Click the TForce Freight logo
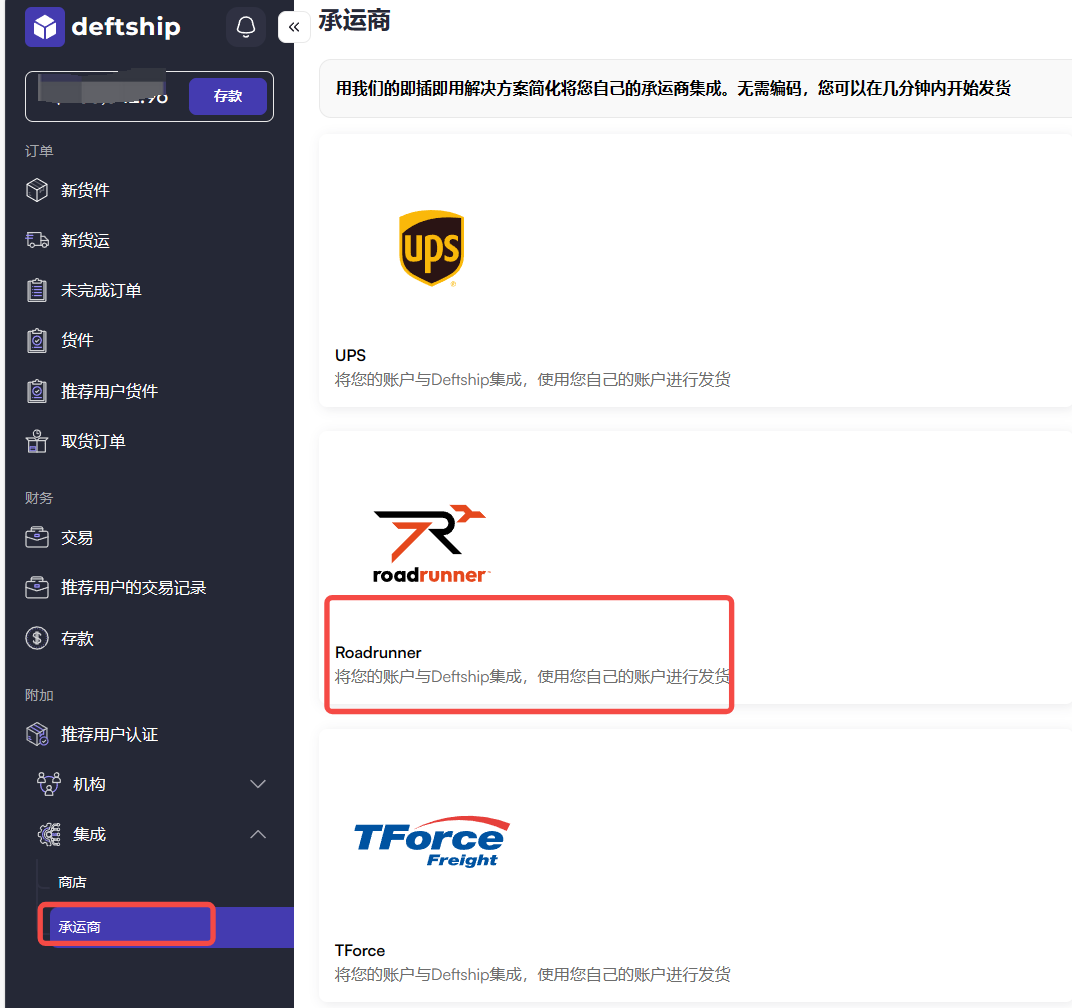The image size is (1072, 1008). (431, 842)
